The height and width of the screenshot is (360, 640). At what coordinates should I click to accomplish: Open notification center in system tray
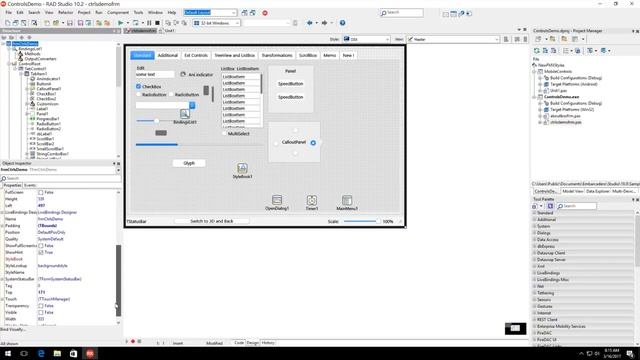click(x=630, y=353)
